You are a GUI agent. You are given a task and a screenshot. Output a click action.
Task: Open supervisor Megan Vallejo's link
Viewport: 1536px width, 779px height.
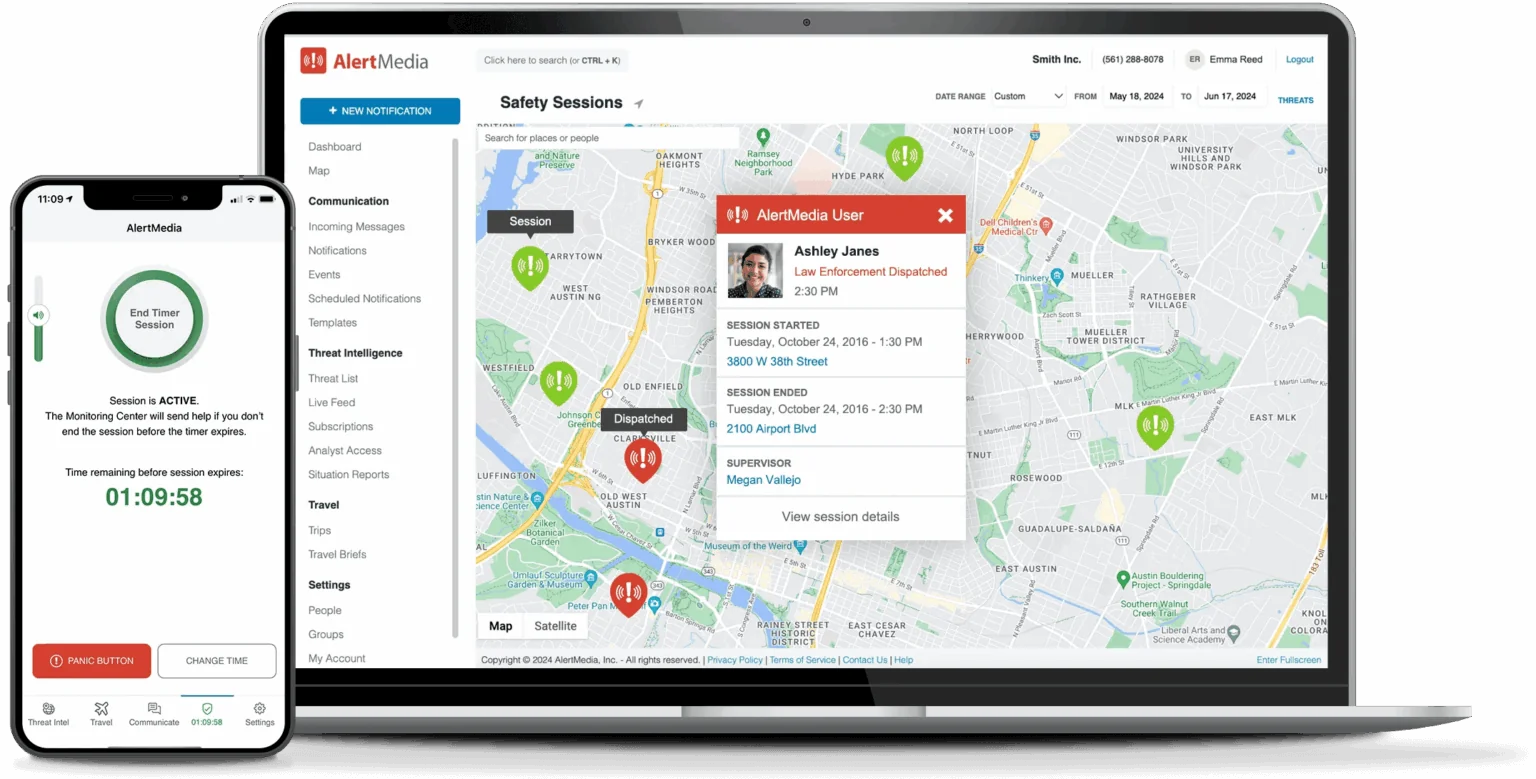point(764,480)
